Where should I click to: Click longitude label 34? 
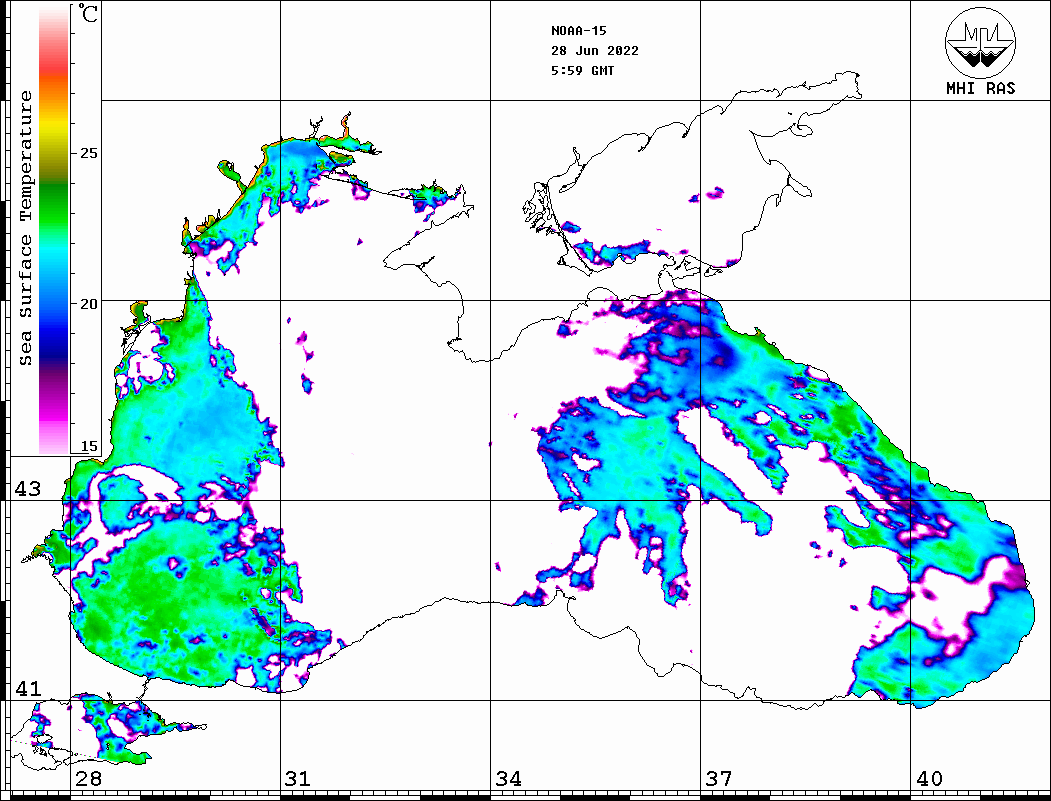[x=509, y=779]
